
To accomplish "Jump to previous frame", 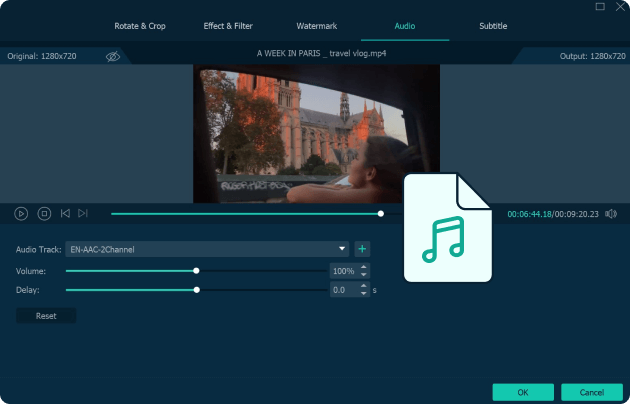I will pyautogui.click(x=65, y=213).
